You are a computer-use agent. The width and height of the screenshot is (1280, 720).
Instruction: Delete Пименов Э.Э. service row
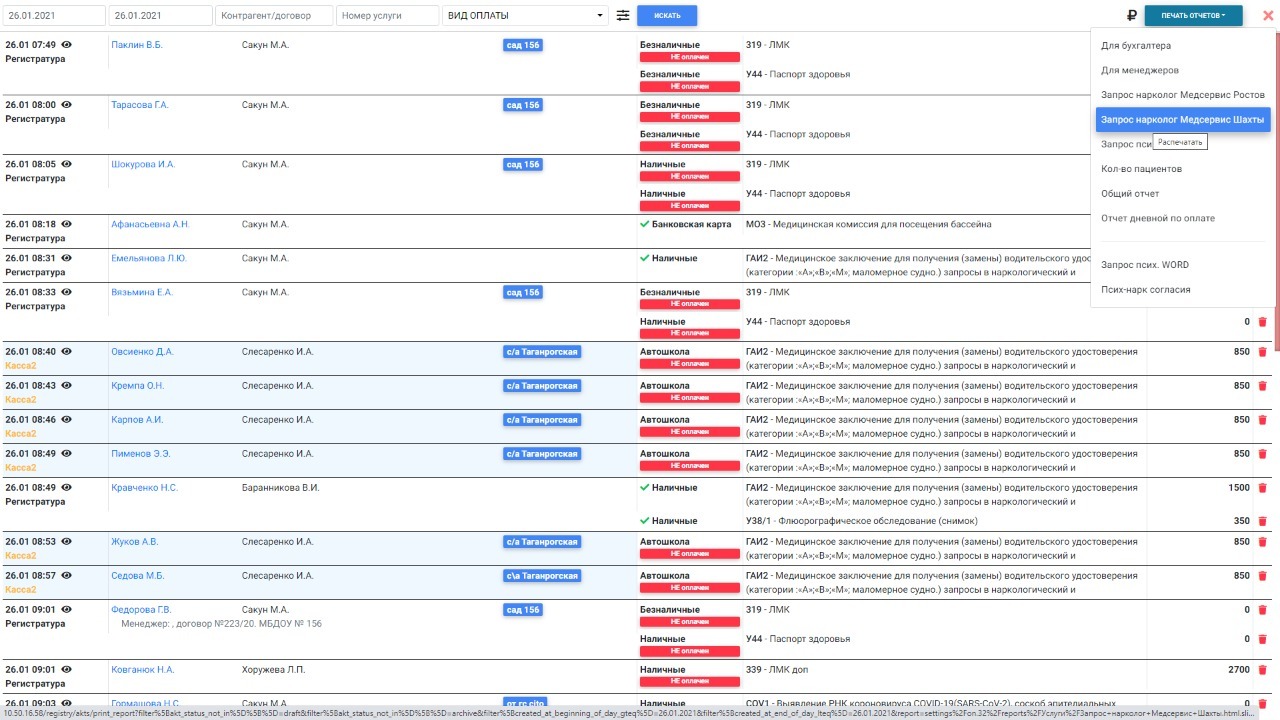1262,454
